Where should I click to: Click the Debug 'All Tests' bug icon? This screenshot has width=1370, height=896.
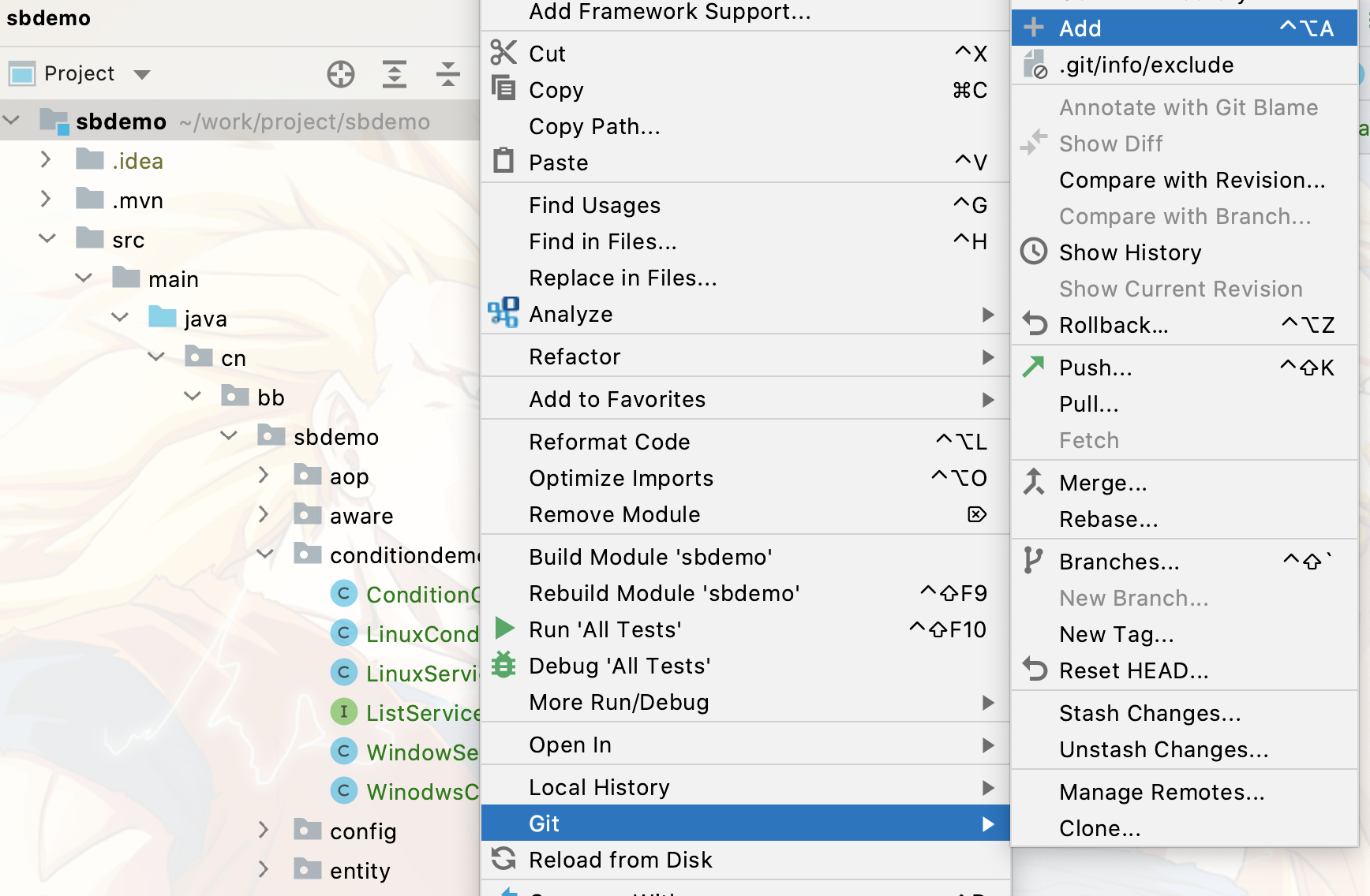pos(503,665)
